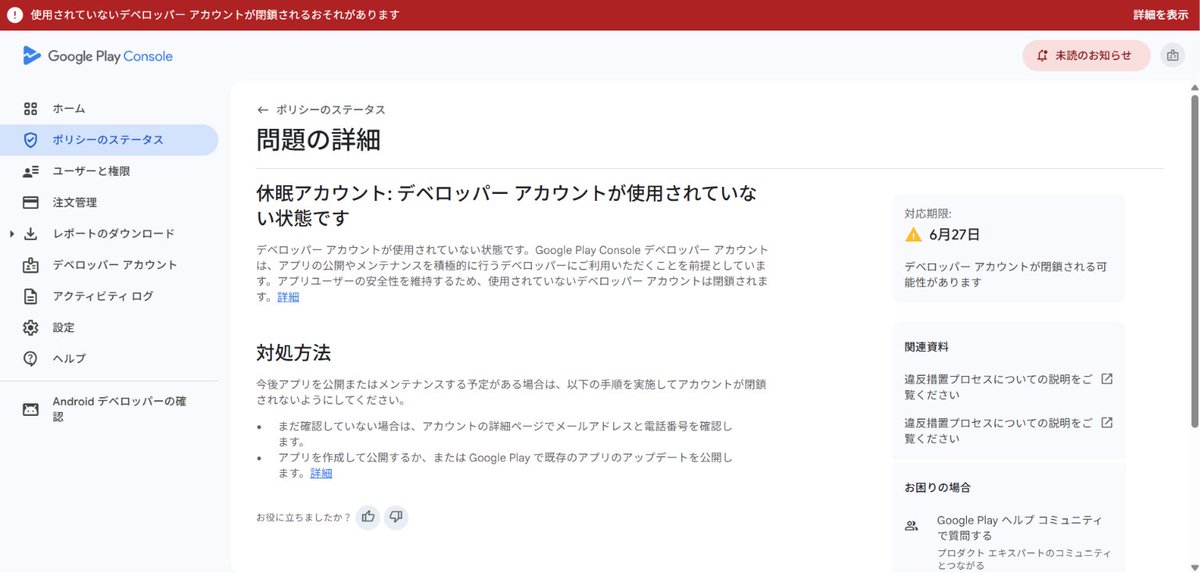Expand the レポートのダウンロード arrow
This screenshot has width=1200, height=573.
point(11,234)
